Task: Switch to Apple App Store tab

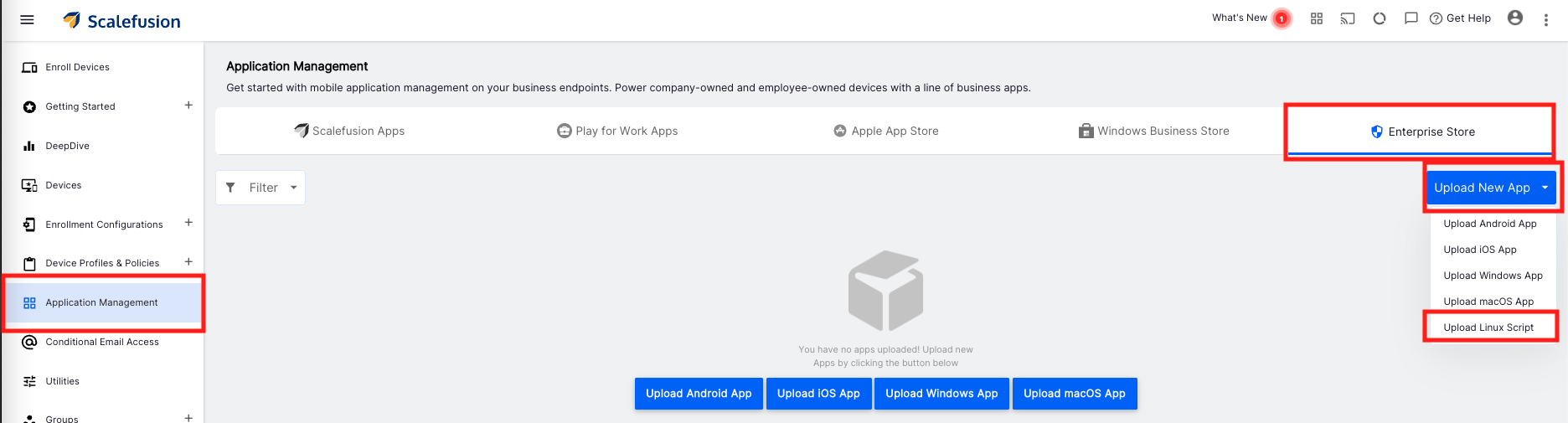Action: click(x=886, y=131)
